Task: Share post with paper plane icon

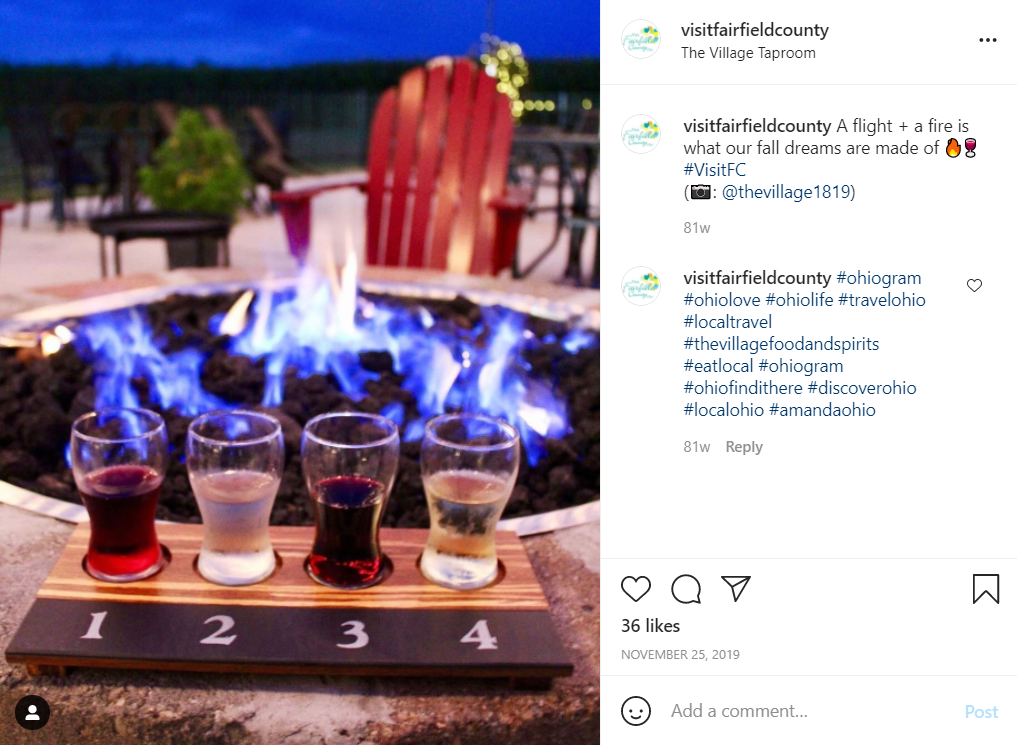Action: tap(736, 589)
